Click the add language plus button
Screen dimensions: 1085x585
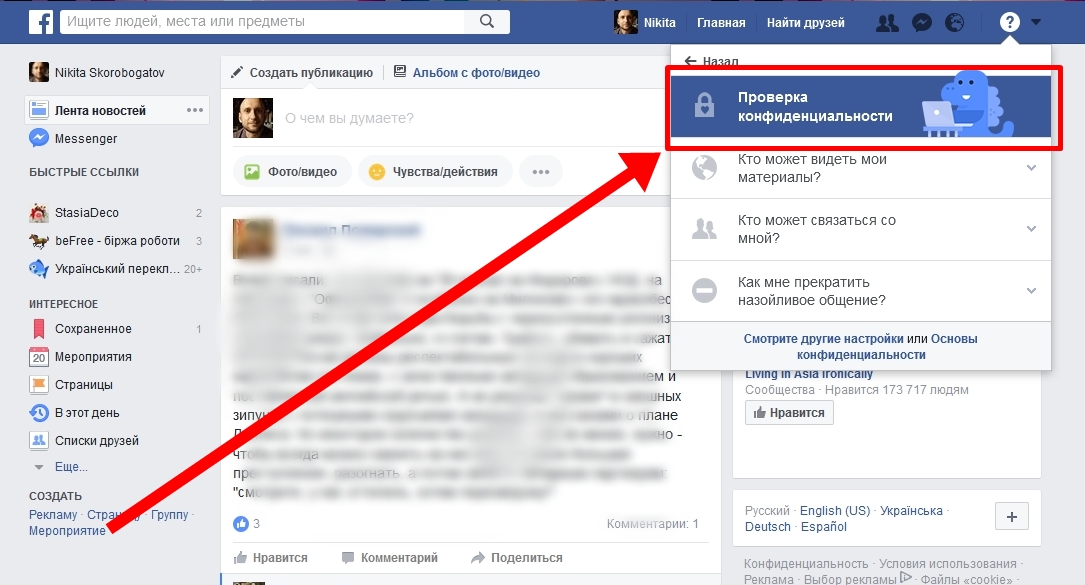tap(1011, 517)
